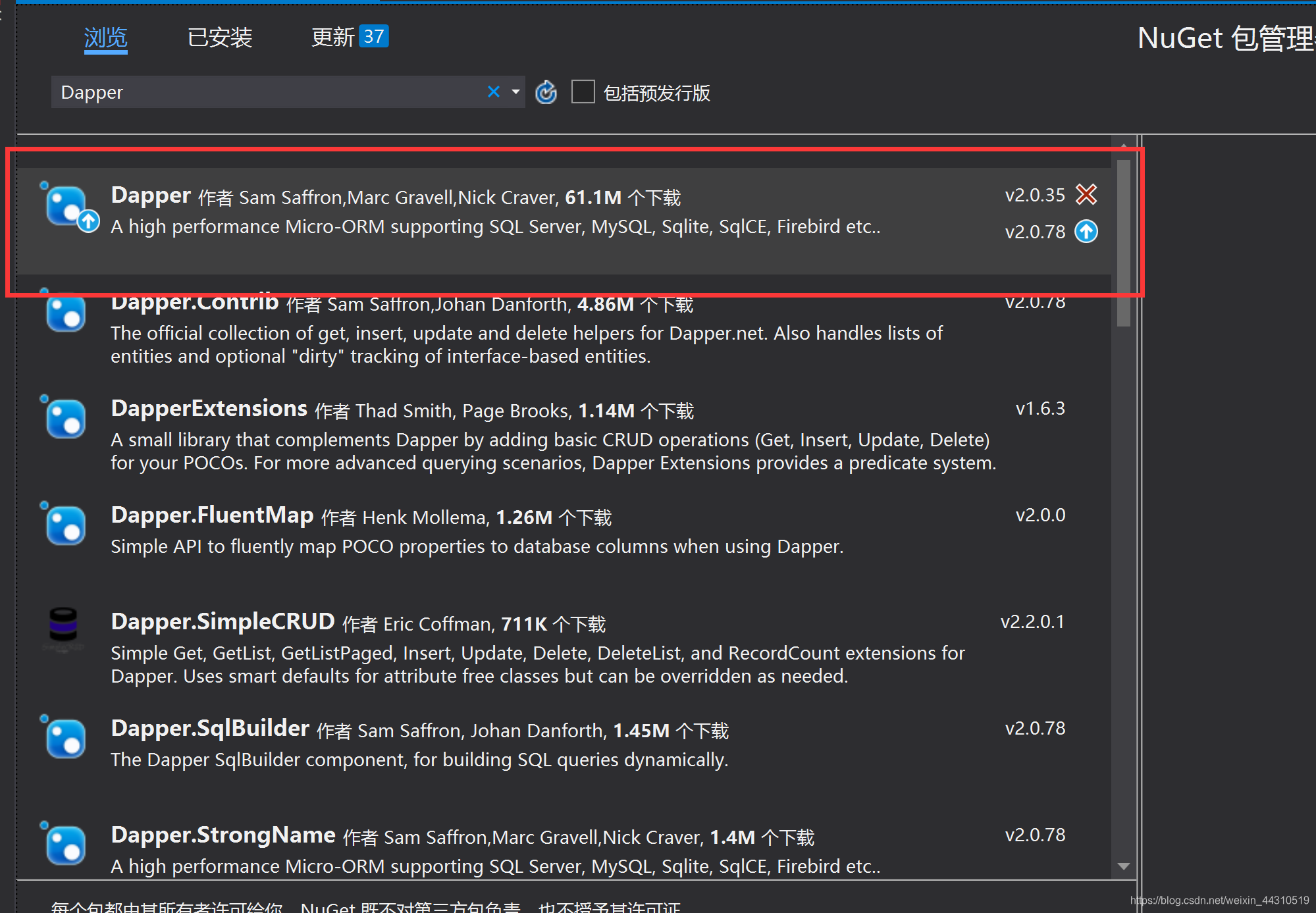The image size is (1316, 913).
Task: Open the search history dropdown arrow
Action: click(x=515, y=92)
